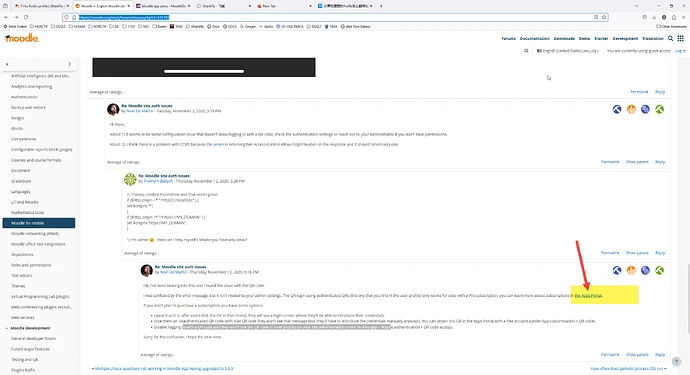The width and height of the screenshot is (690, 375).
Task: Click the Log in link
Action: (x=680, y=51)
